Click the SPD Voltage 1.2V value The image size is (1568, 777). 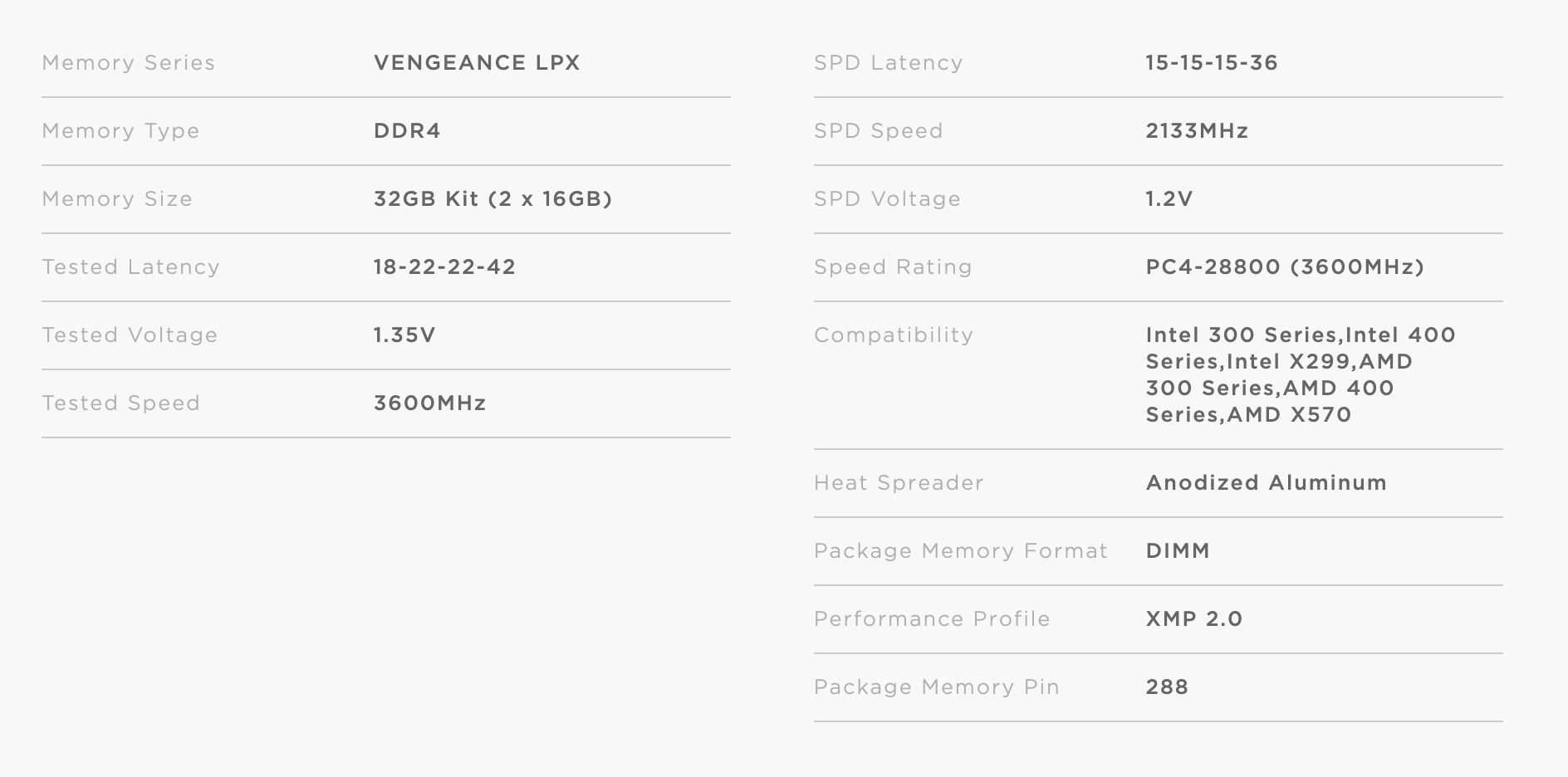1169,199
